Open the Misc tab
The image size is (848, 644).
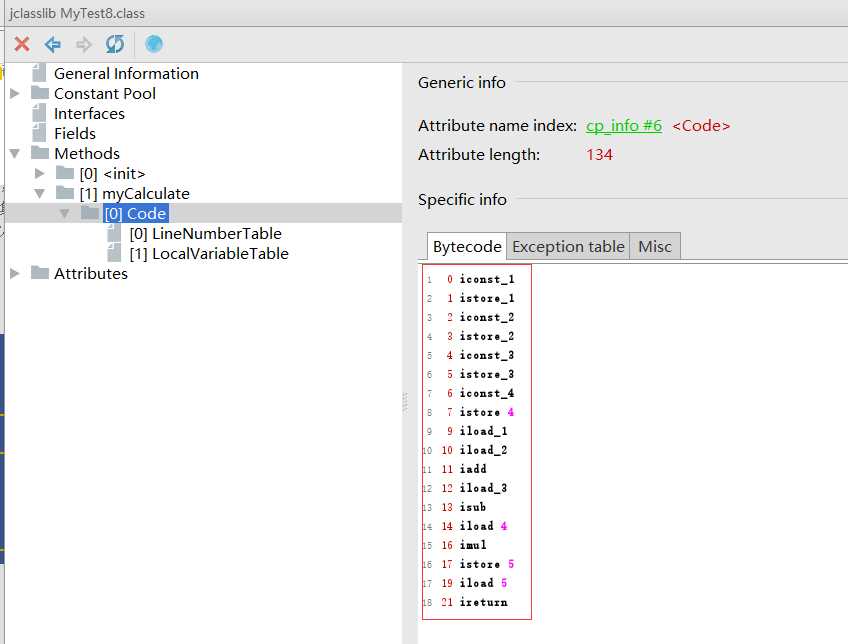tap(654, 247)
